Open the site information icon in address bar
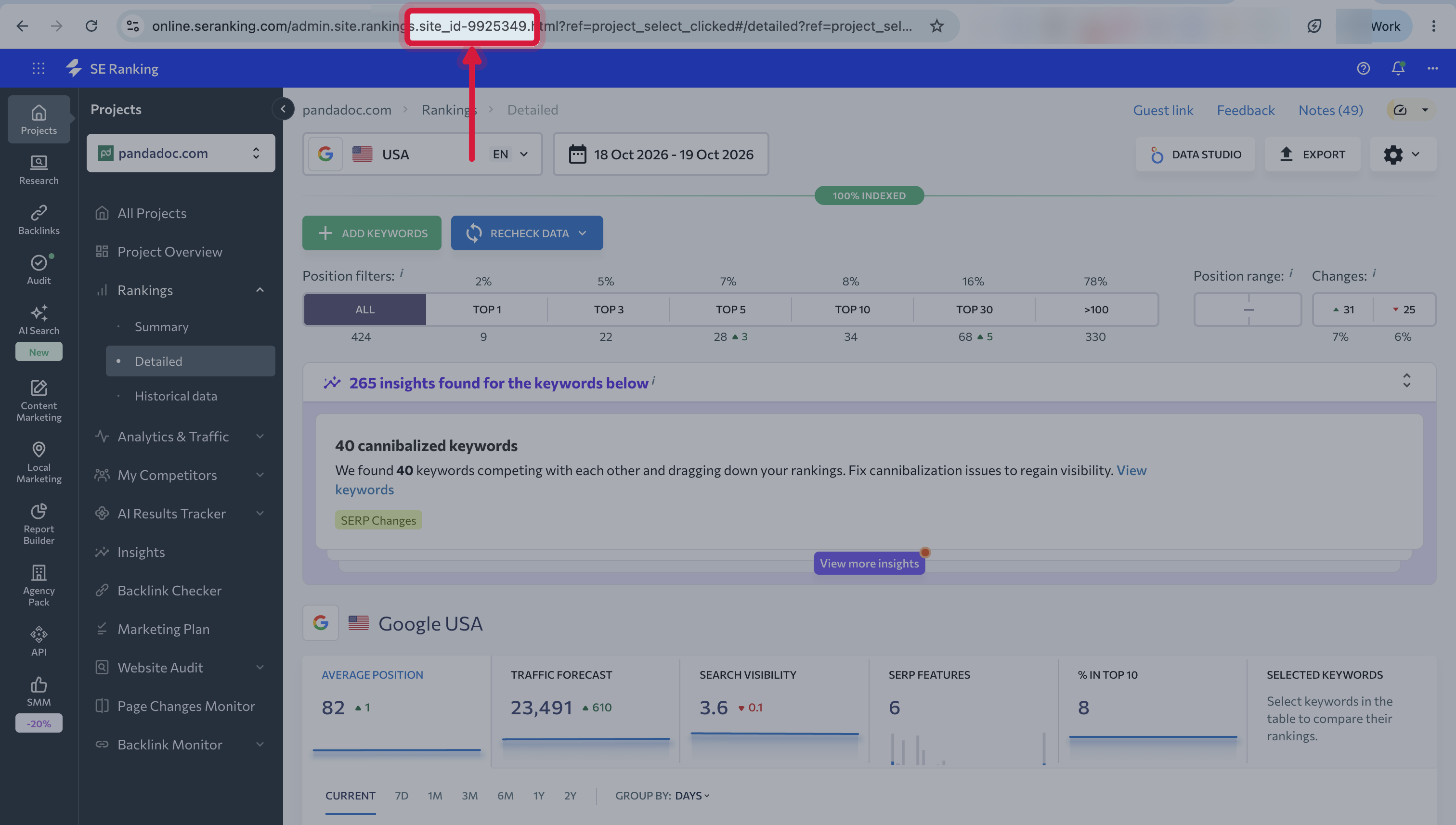This screenshot has height=825, width=1456. (132, 26)
